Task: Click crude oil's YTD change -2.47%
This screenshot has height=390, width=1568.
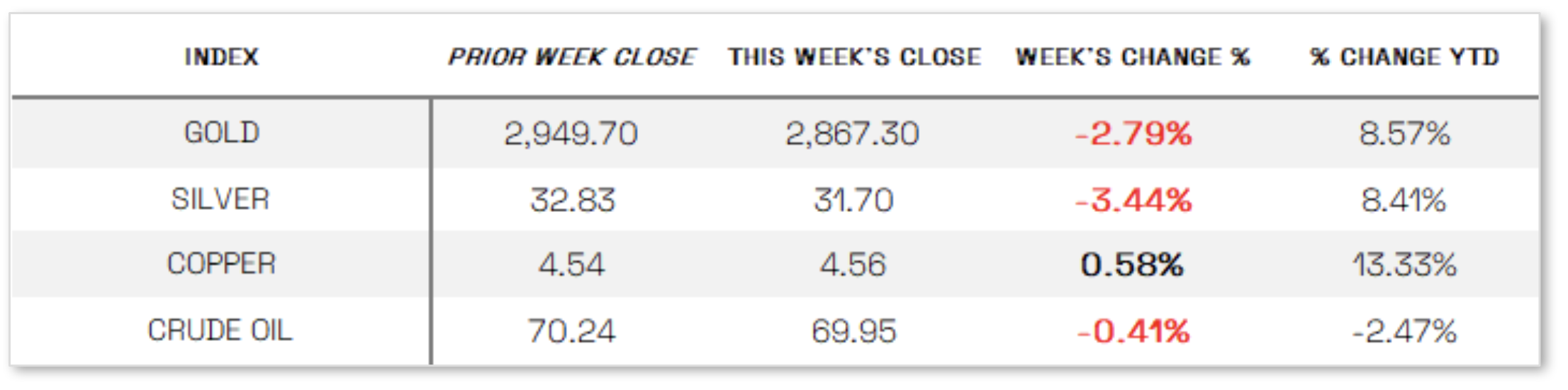Action: point(1405,331)
